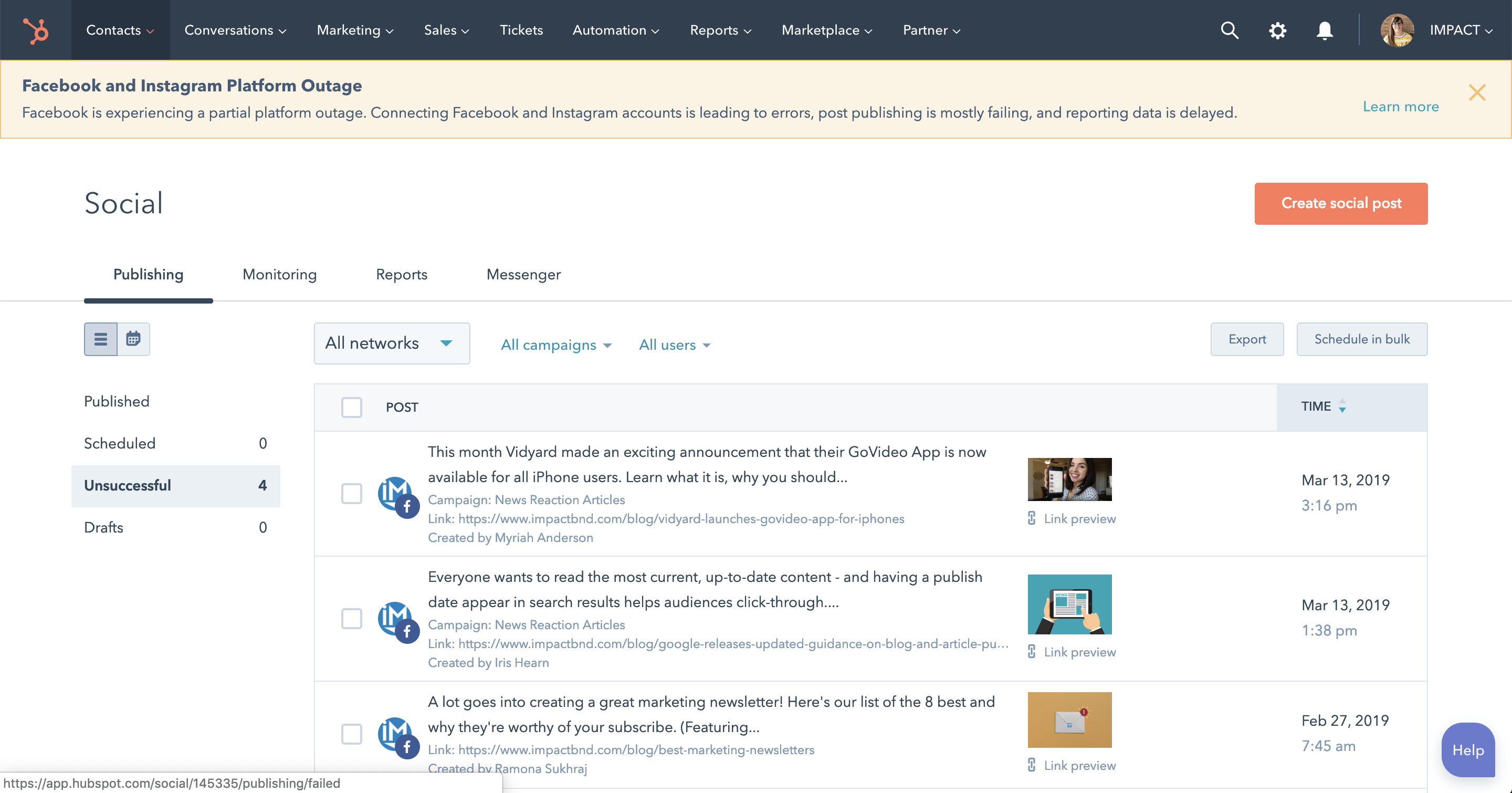Screen dimensions: 1512x793
Task: Check the Google guidance post checkbox
Action: pyautogui.click(x=352, y=619)
